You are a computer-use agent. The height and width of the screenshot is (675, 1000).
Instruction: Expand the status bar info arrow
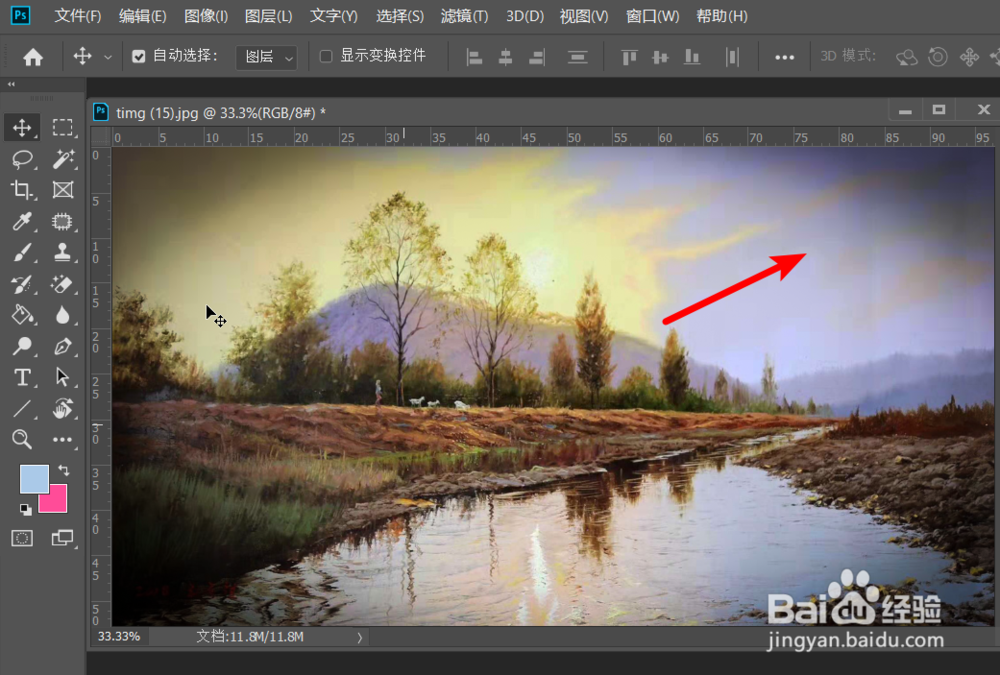360,637
